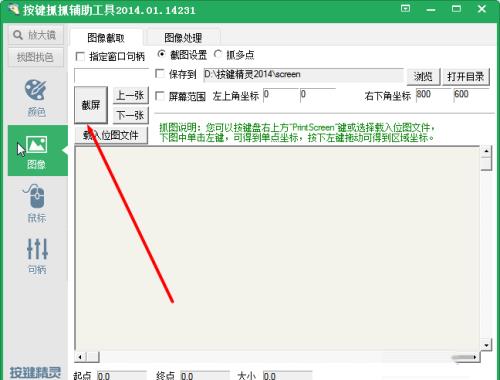Click the title bar dropdown menu icon

[405, 9]
